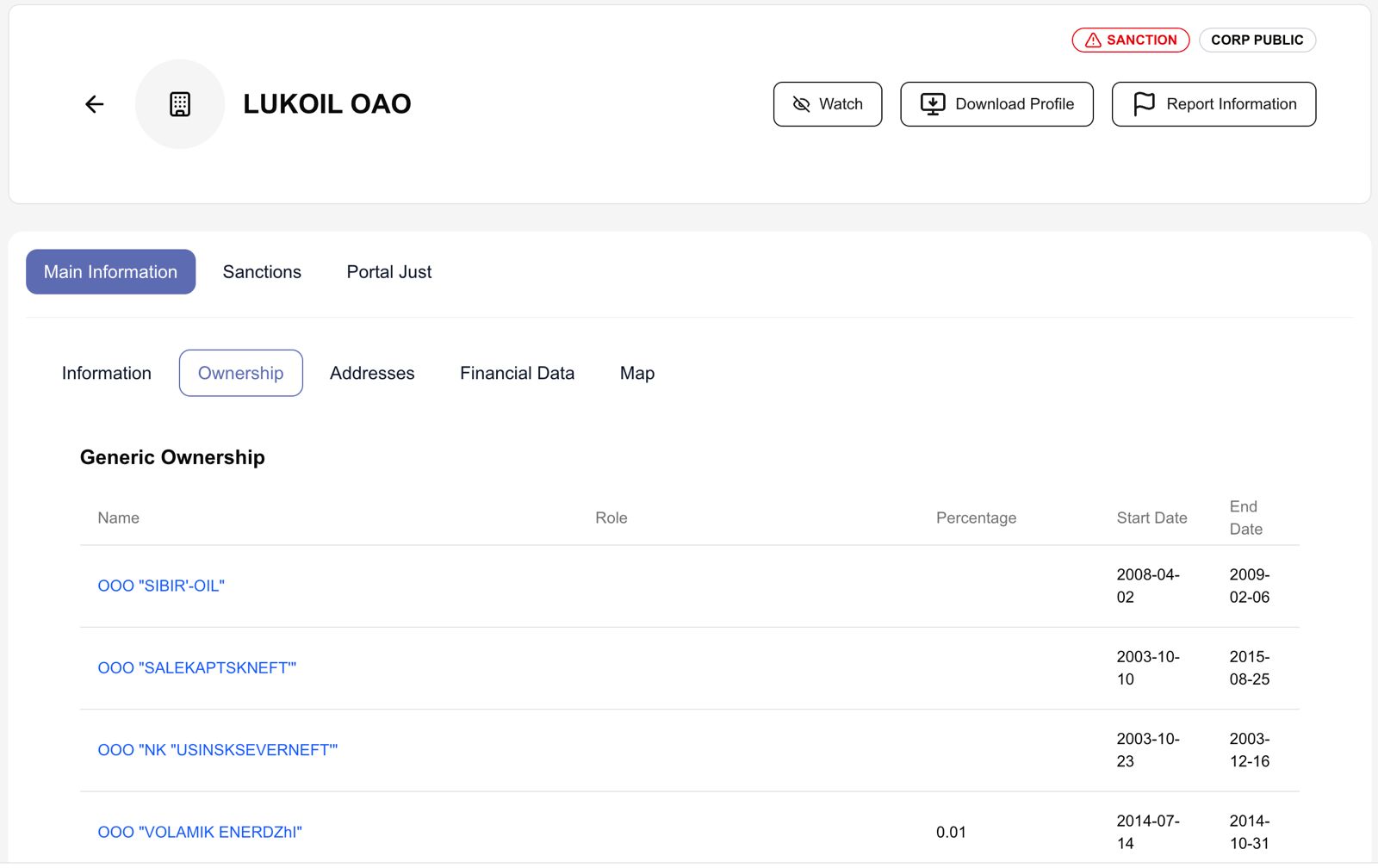Open the CORP PUBLIC badge

tap(1257, 40)
